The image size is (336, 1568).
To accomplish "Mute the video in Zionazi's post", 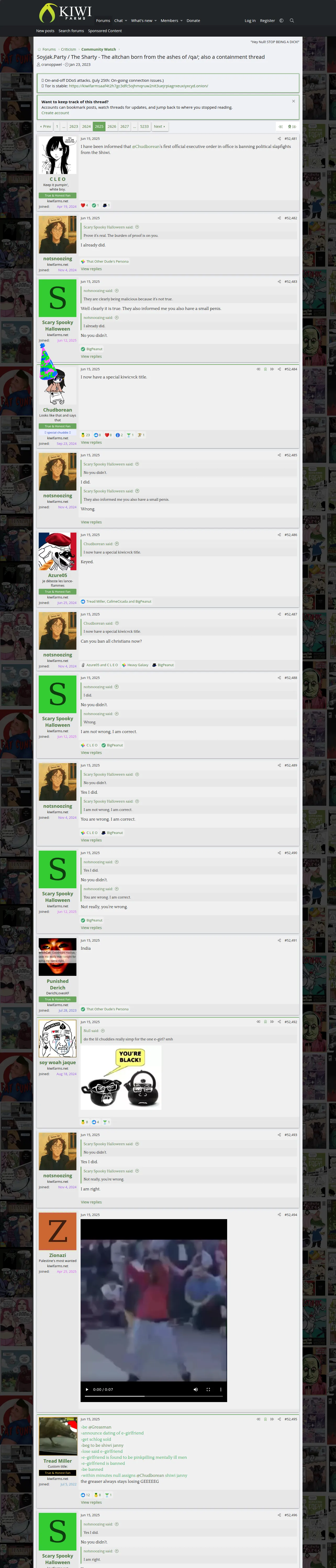I will (x=195, y=1390).
